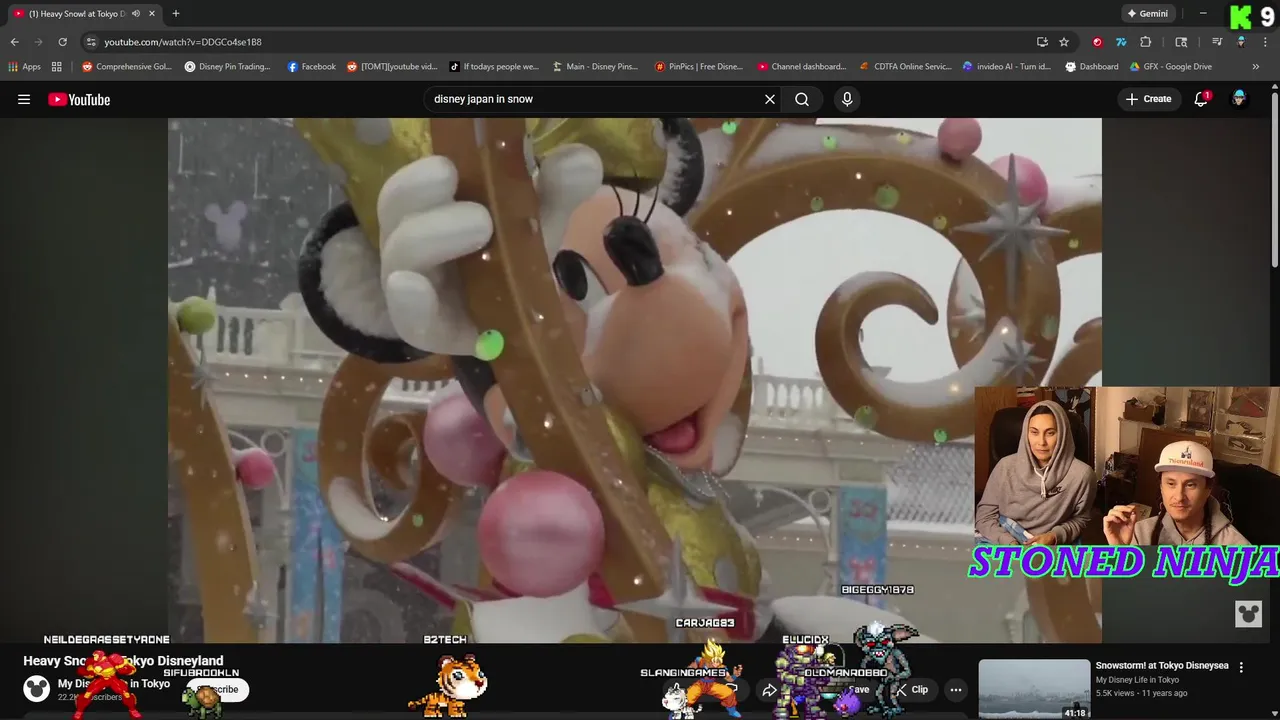Run the search with the magnifier button
Image resolution: width=1280 pixels, height=720 pixels.
pyautogui.click(x=802, y=99)
